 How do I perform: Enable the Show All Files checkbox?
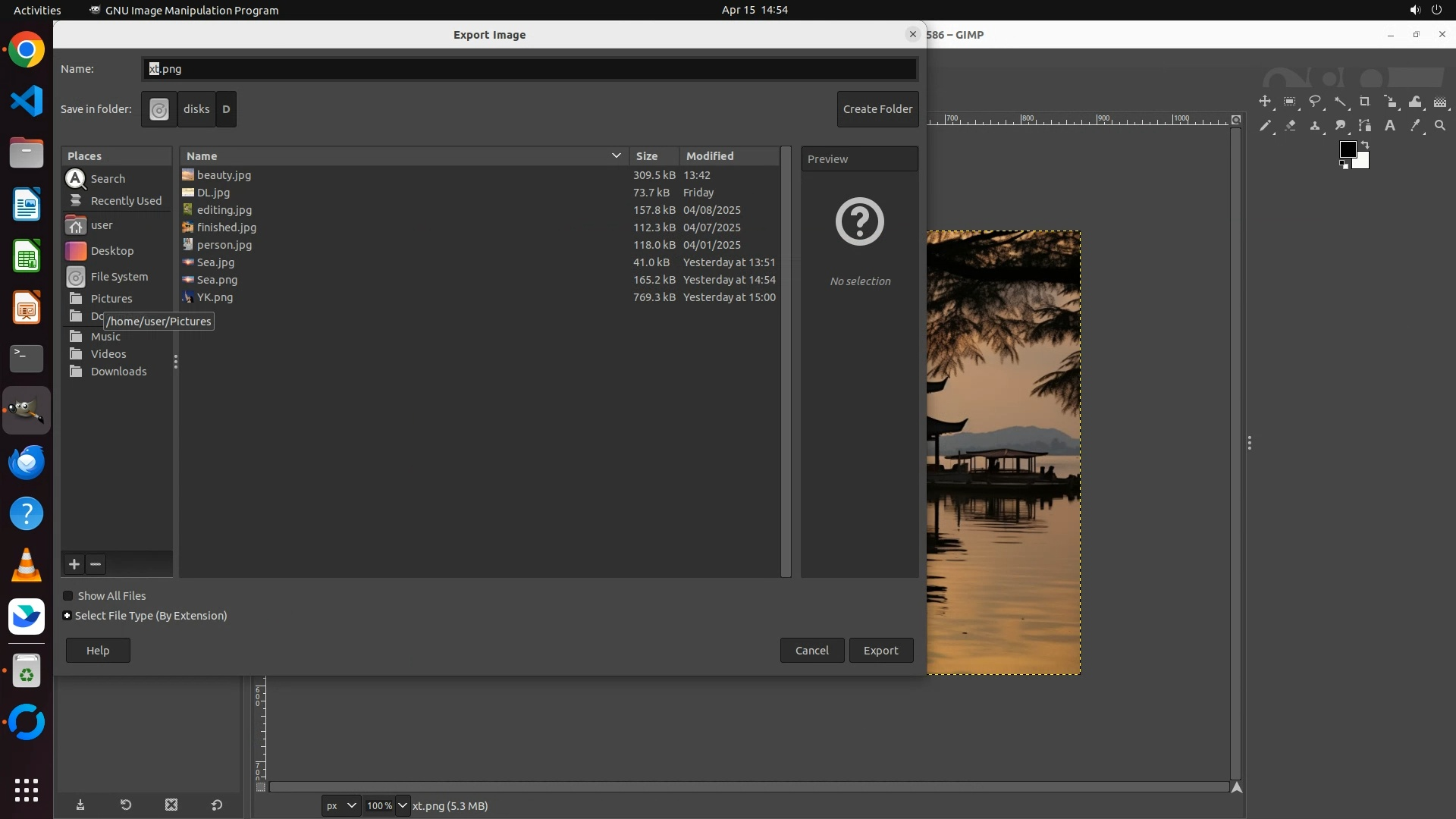[68, 596]
